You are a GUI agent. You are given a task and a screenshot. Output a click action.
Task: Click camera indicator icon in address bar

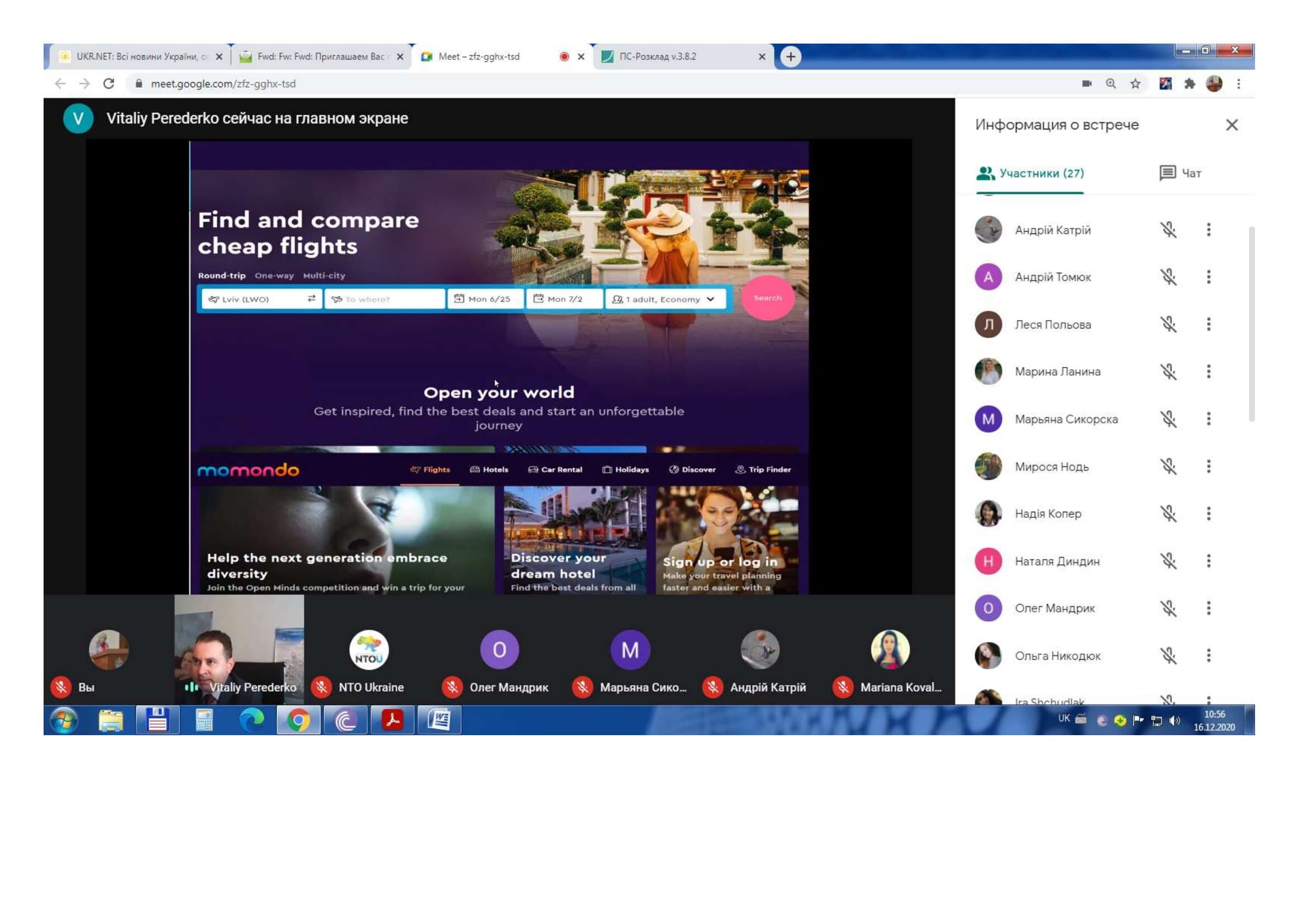point(1086,84)
